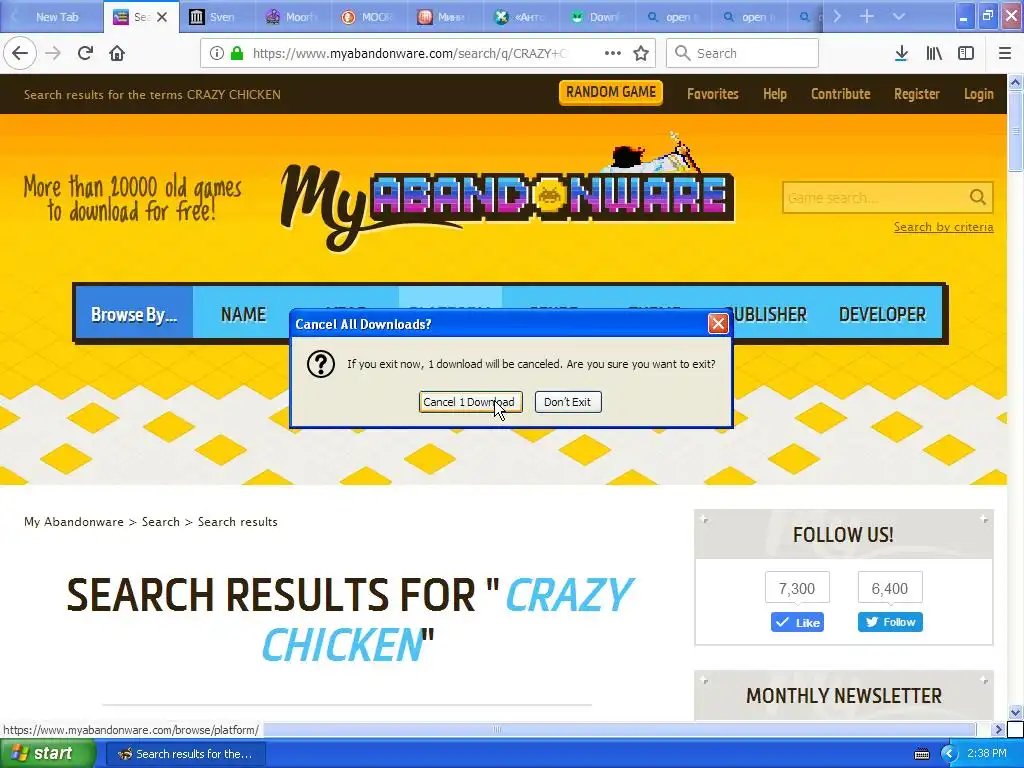Click the game search magnifier icon
1024x768 pixels.
click(978, 197)
